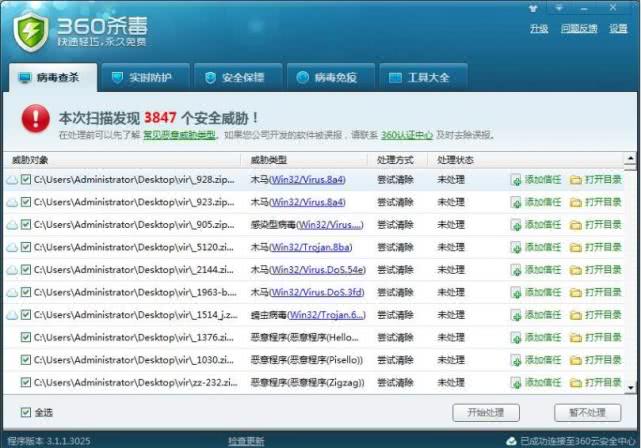
Task: Uncheck the _2144.zi threat checkbox
Action: point(26,269)
